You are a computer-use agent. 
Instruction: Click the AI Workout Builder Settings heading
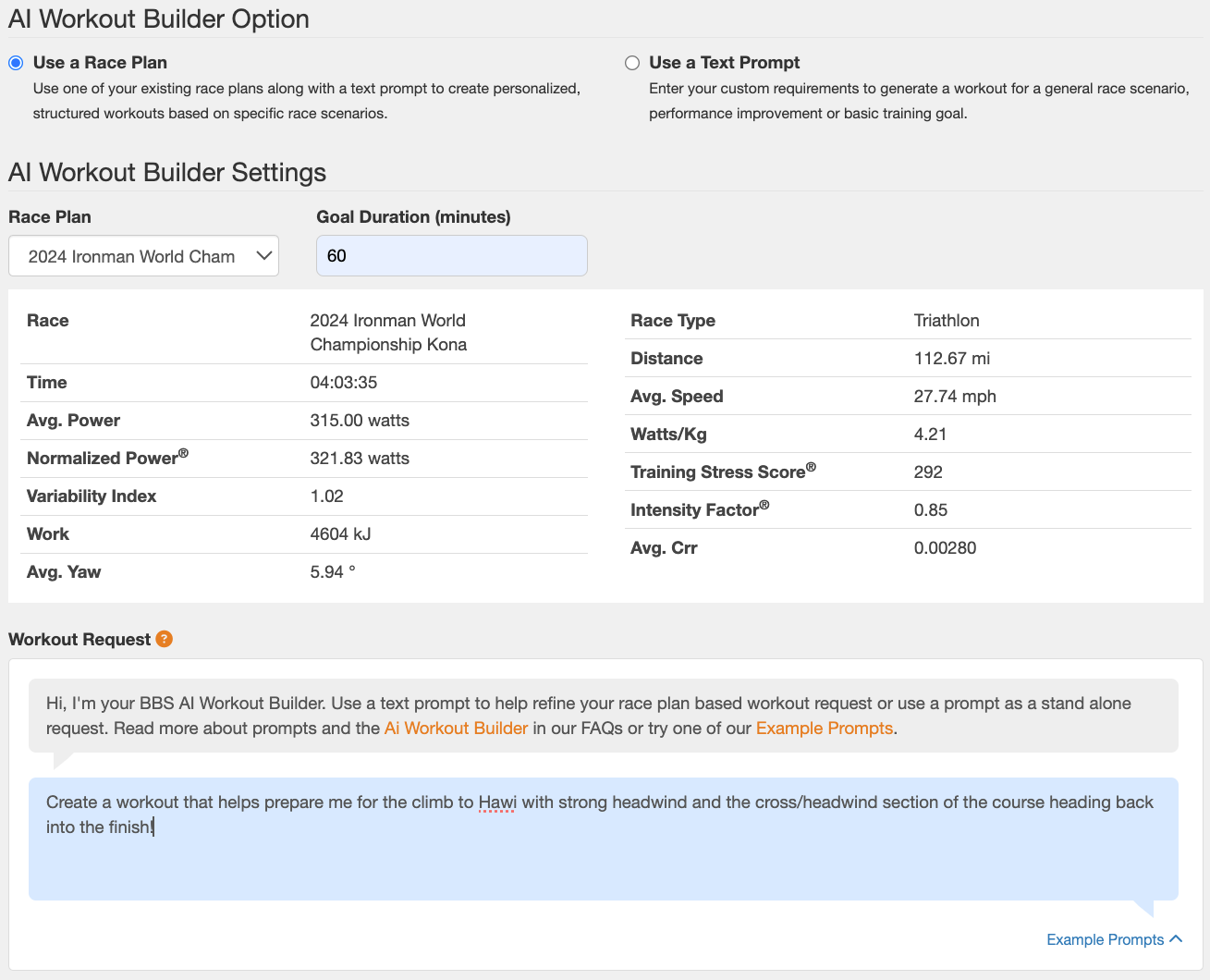pyautogui.click(x=167, y=173)
